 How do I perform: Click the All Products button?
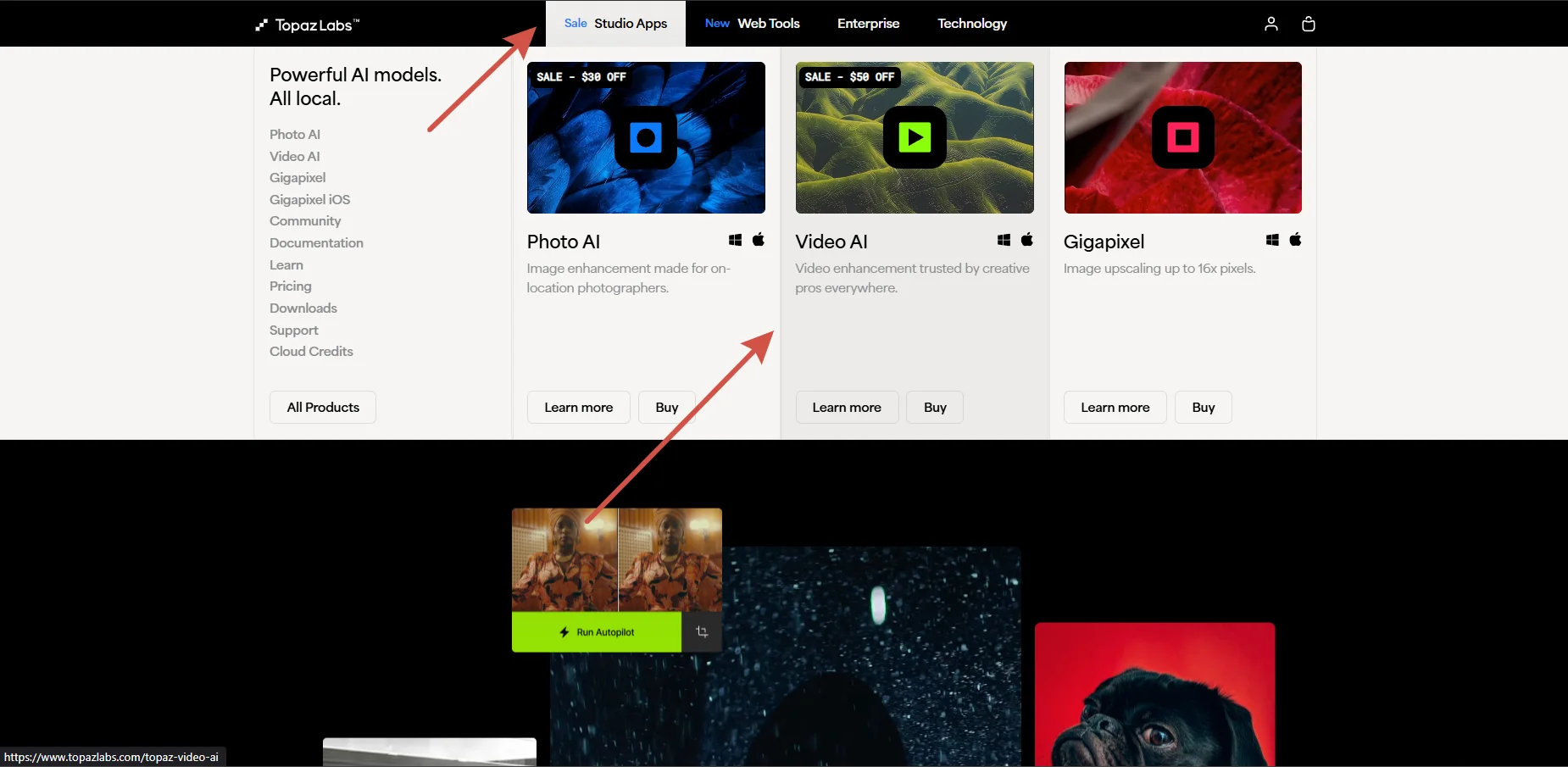pos(323,407)
